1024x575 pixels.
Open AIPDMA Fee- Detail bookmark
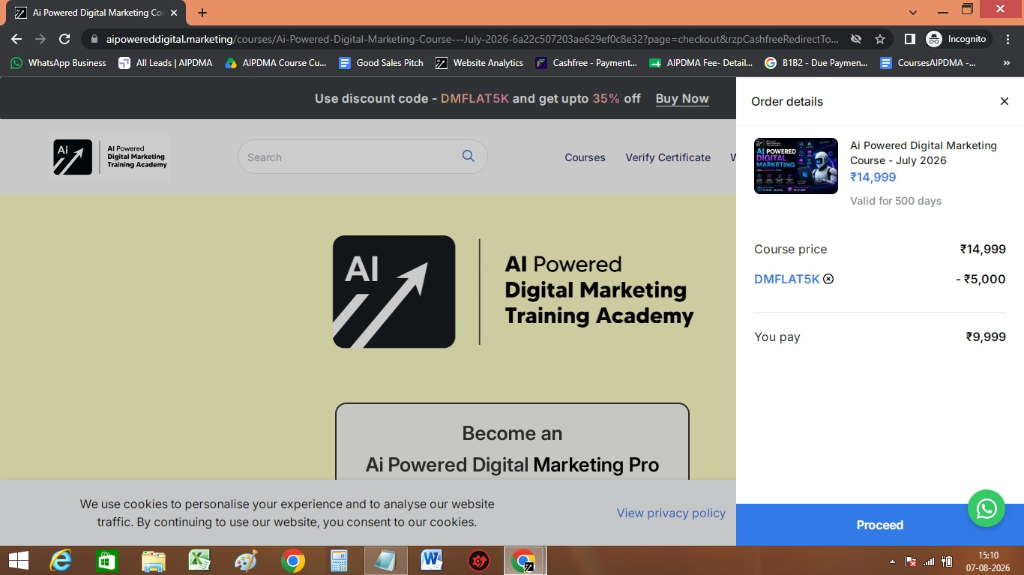coord(701,63)
